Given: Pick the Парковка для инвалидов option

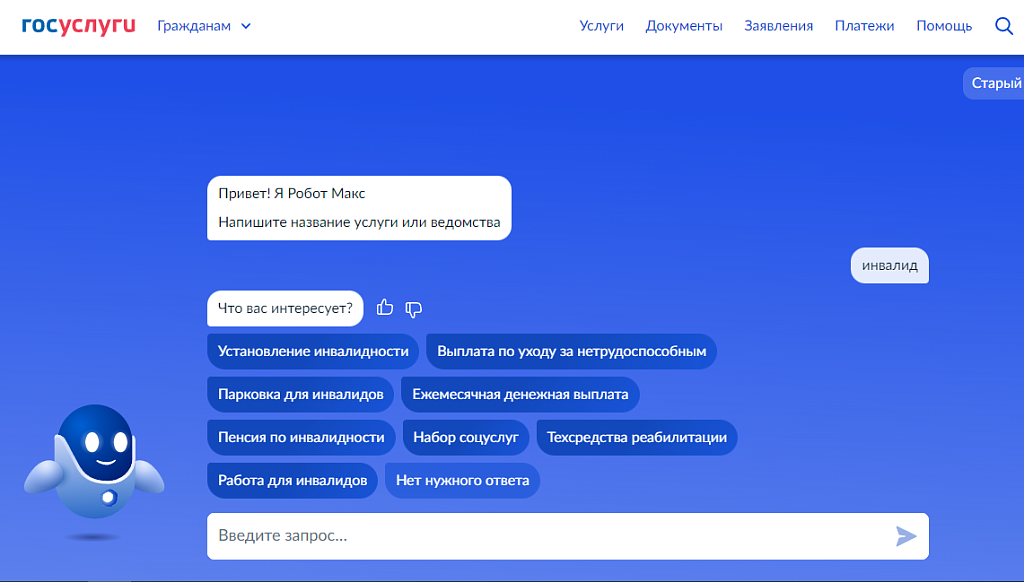Looking at the screenshot, I should point(300,394).
